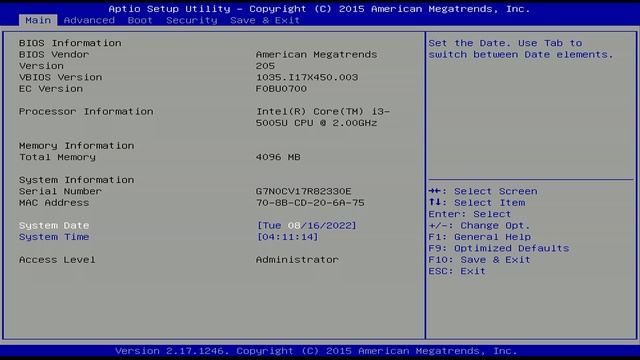This screenshot has height=360, width=640.
Task: Click the BIOS version value 205
Action: click(x=265, y=66)
